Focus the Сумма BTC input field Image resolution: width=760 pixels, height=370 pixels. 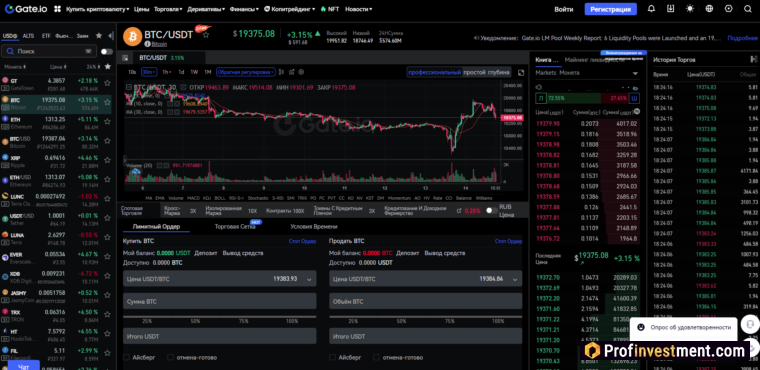(220, 301)
